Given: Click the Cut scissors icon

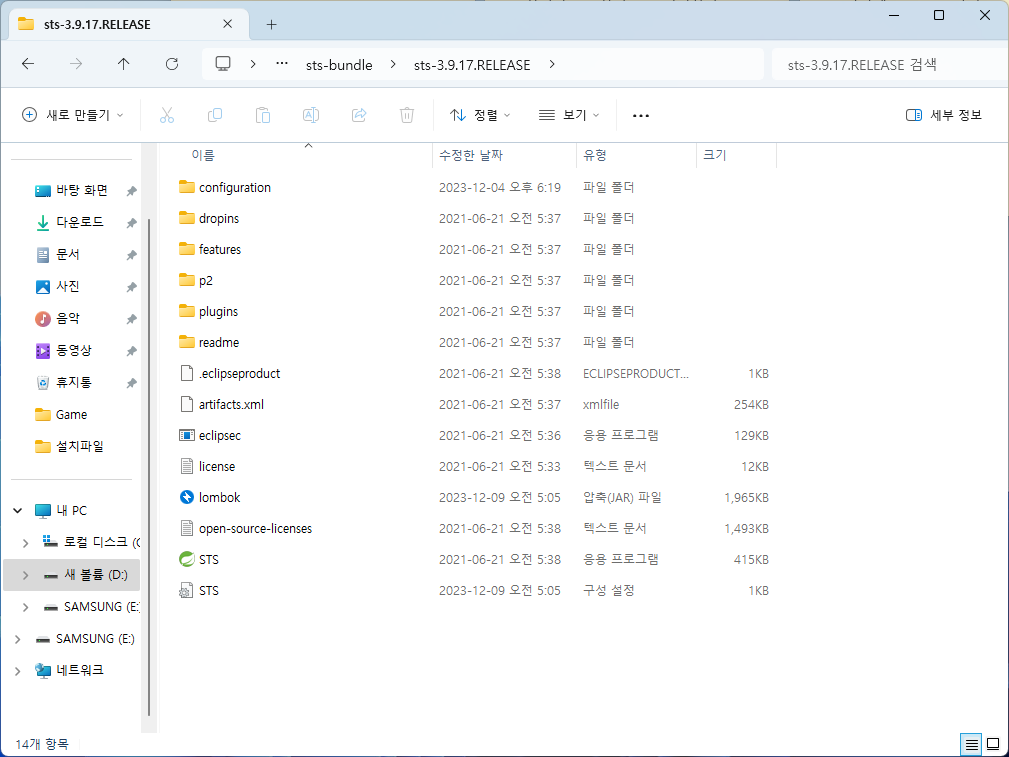Looking at the screenshot, I should [x=167, y=115].
